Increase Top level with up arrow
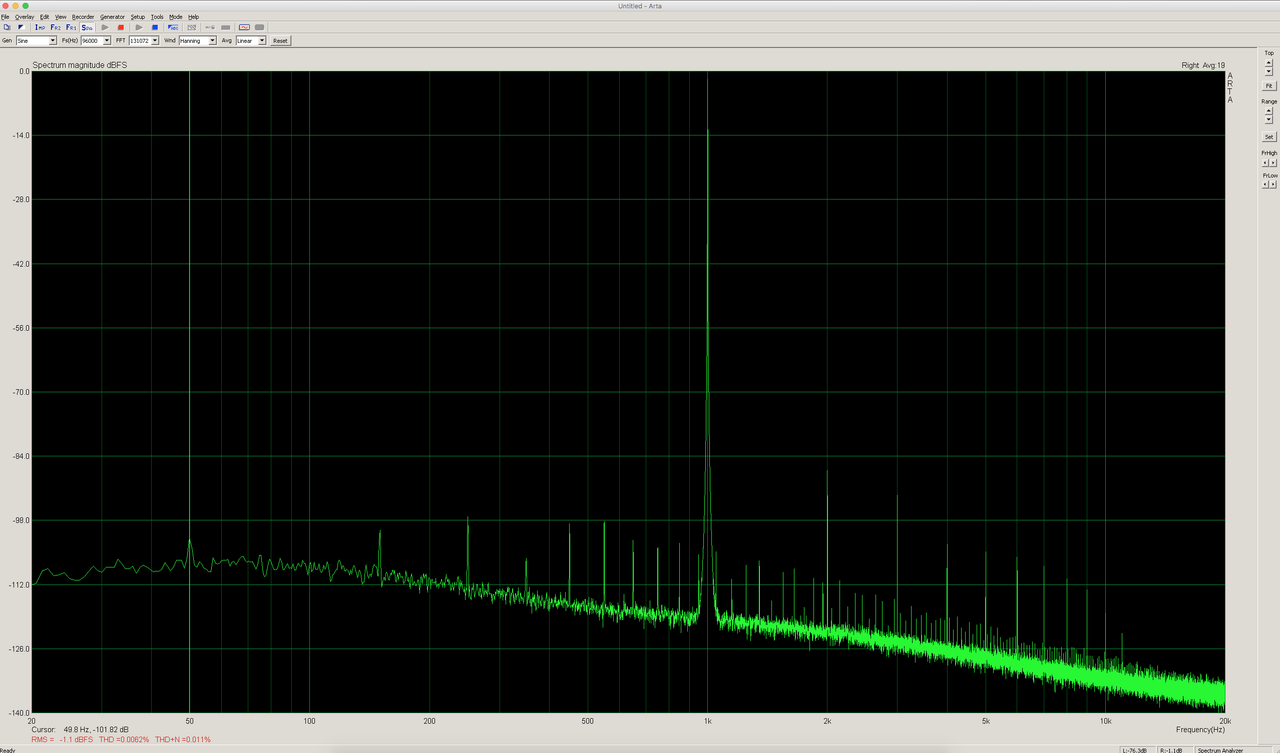This screenshot has height=753, width=1280. click(1269, 63)
